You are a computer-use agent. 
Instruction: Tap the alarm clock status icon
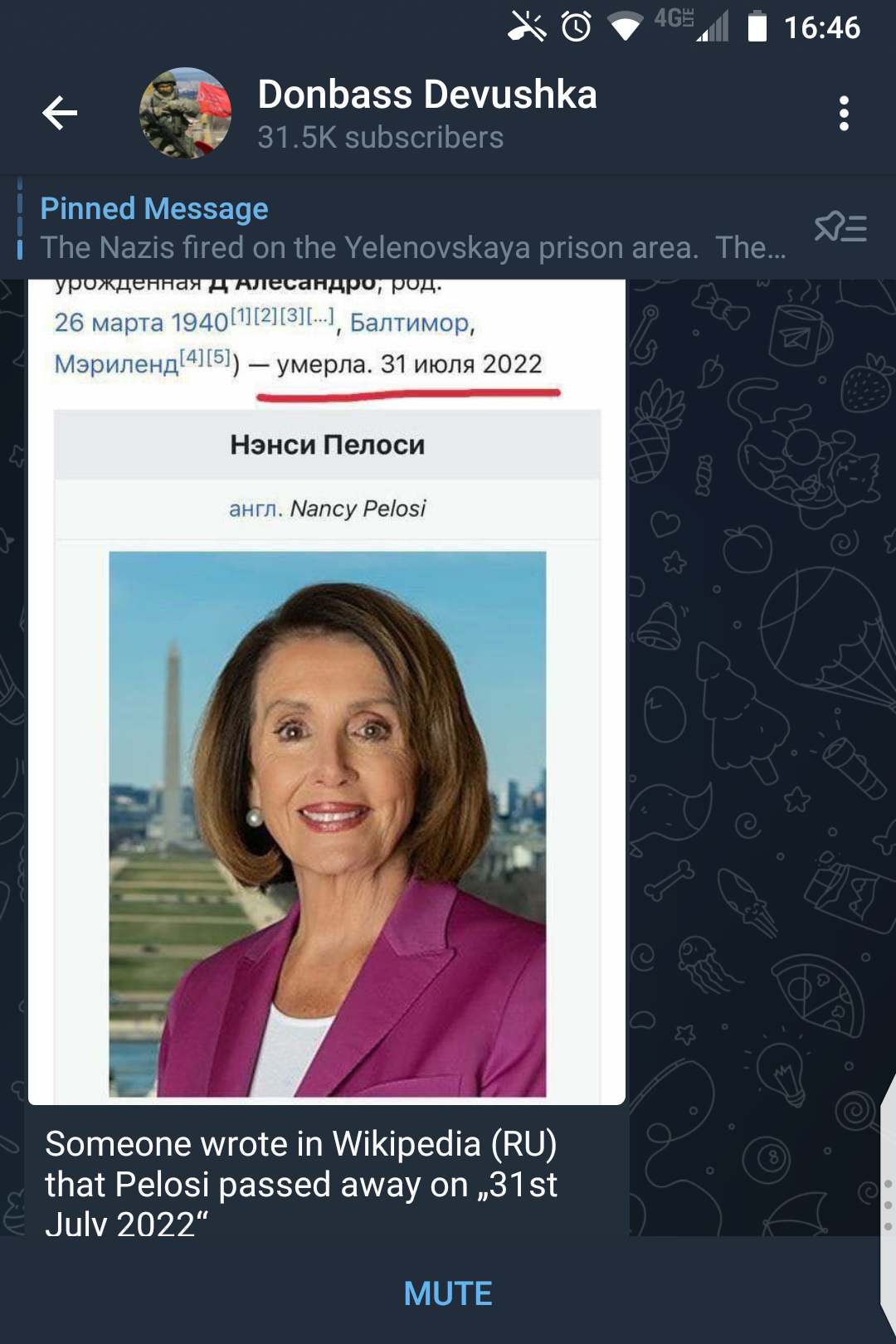[x=576, y=27]
